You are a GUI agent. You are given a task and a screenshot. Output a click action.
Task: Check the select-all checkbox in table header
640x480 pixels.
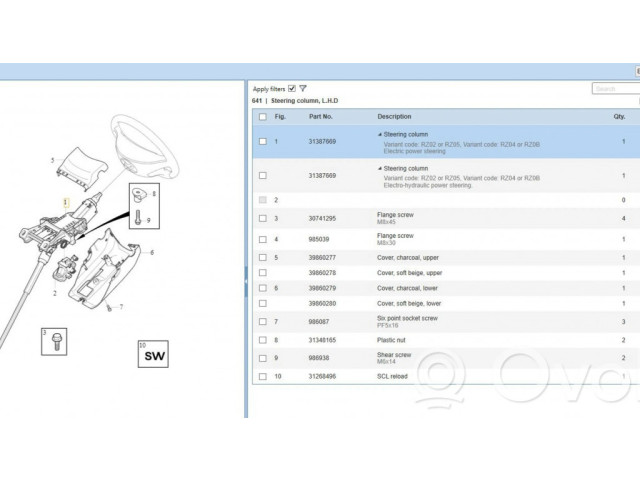(263, 116)
